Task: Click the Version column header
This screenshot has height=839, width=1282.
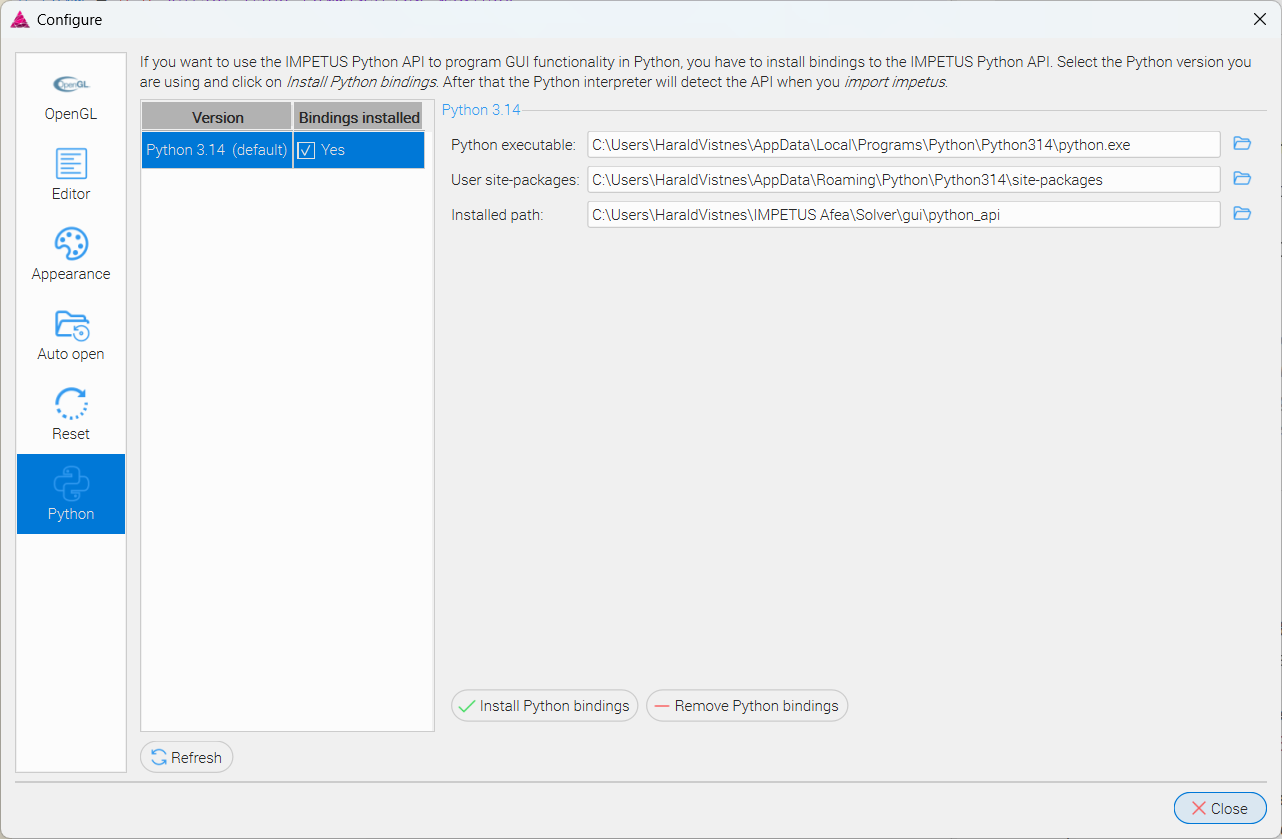Action: click(217, 117)
